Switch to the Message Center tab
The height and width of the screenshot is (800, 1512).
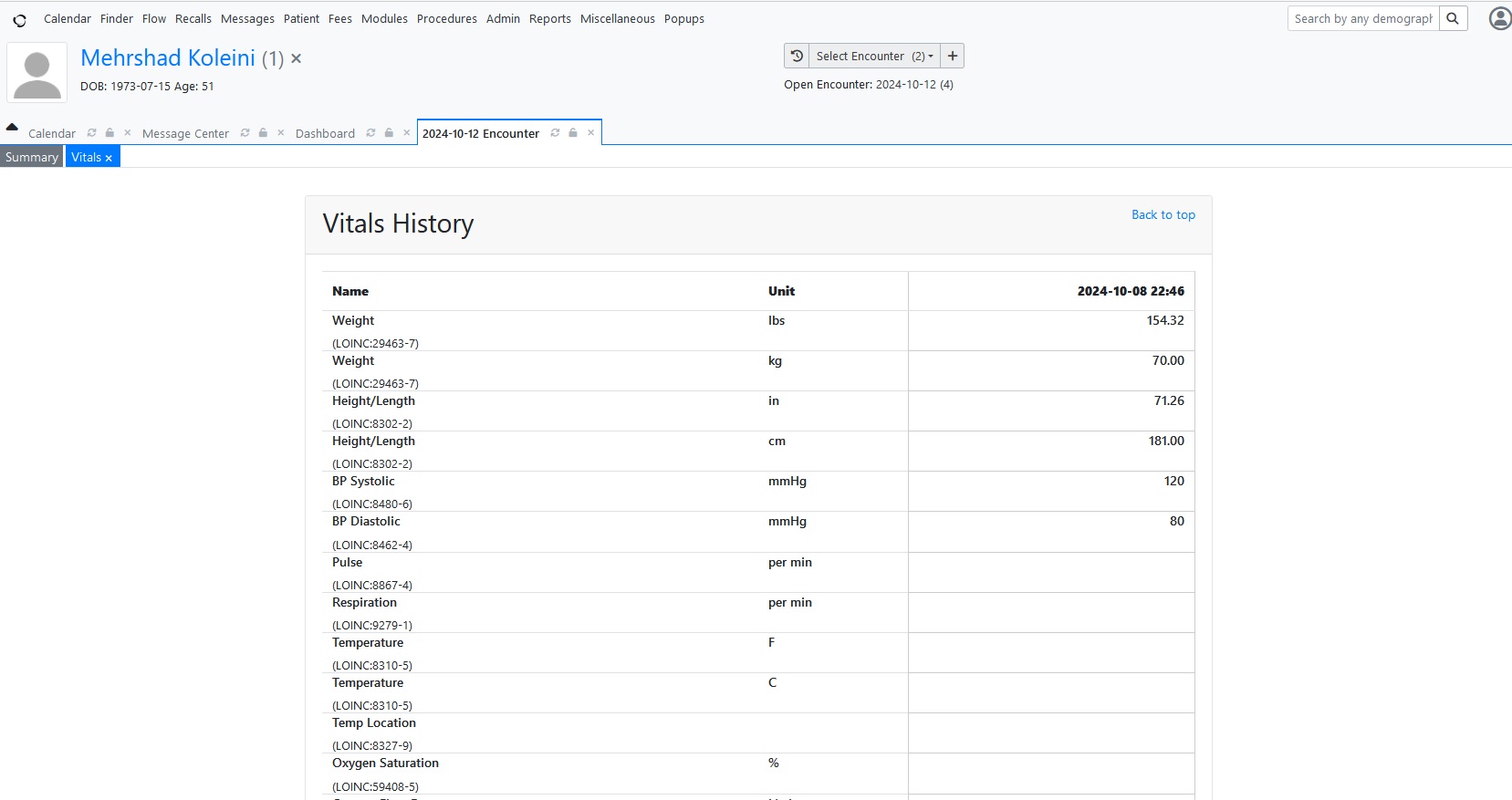pos(185,133)
